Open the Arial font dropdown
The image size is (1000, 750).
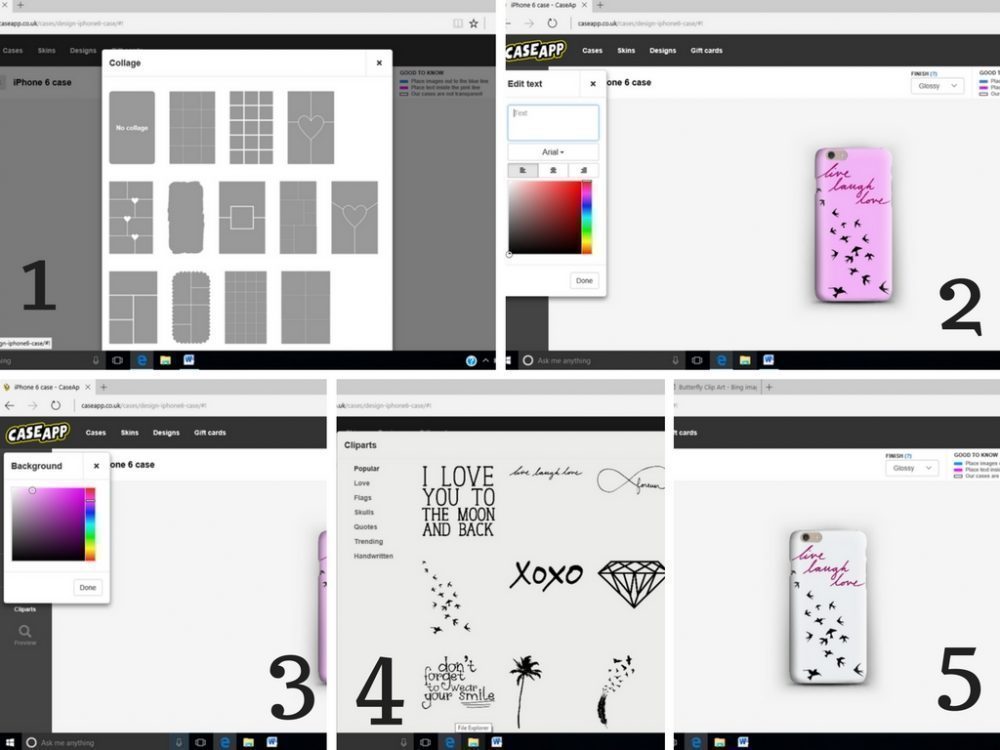point(553,152)
